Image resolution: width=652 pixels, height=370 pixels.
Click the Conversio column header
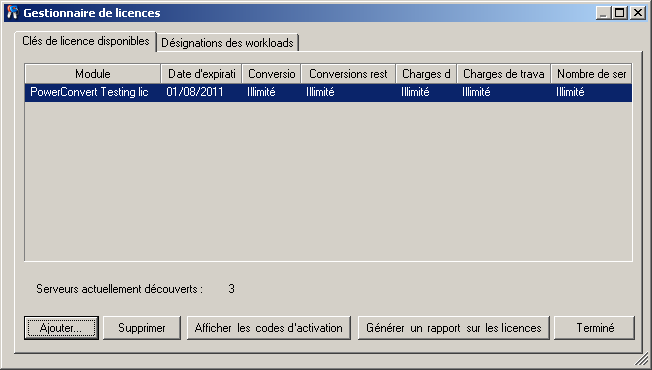272,74
